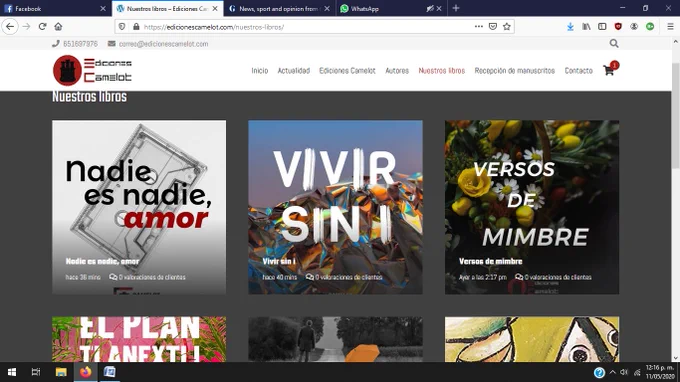680x382 pixels.
Task: Show hidden system tray icons chevron
Action: [x=612, y=372]
